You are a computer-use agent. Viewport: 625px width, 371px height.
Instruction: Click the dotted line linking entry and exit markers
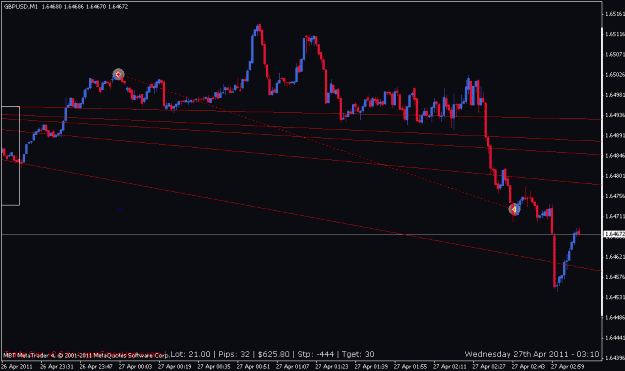point(315,141)
